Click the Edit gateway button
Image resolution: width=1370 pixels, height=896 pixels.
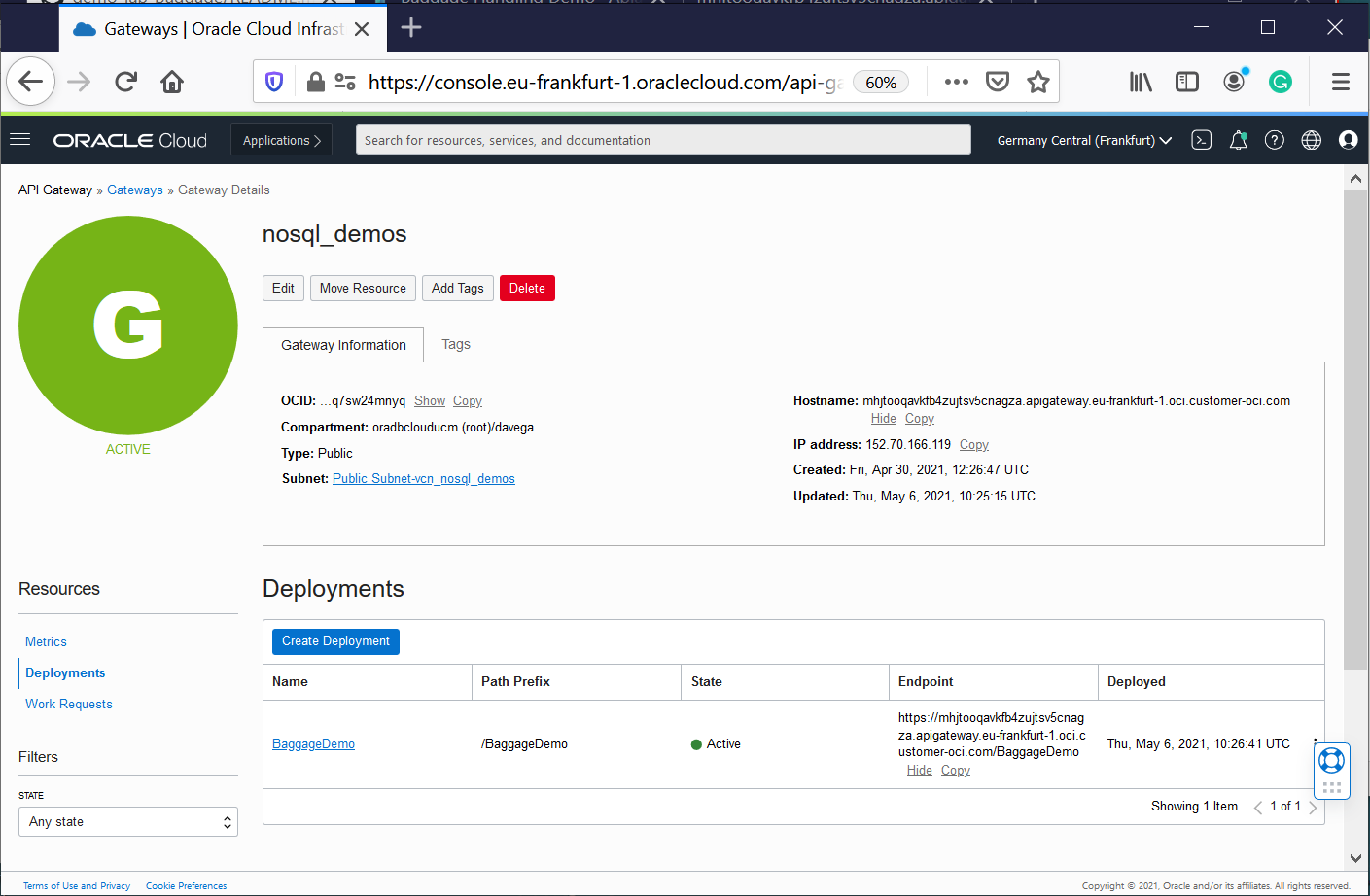[283, 288]
